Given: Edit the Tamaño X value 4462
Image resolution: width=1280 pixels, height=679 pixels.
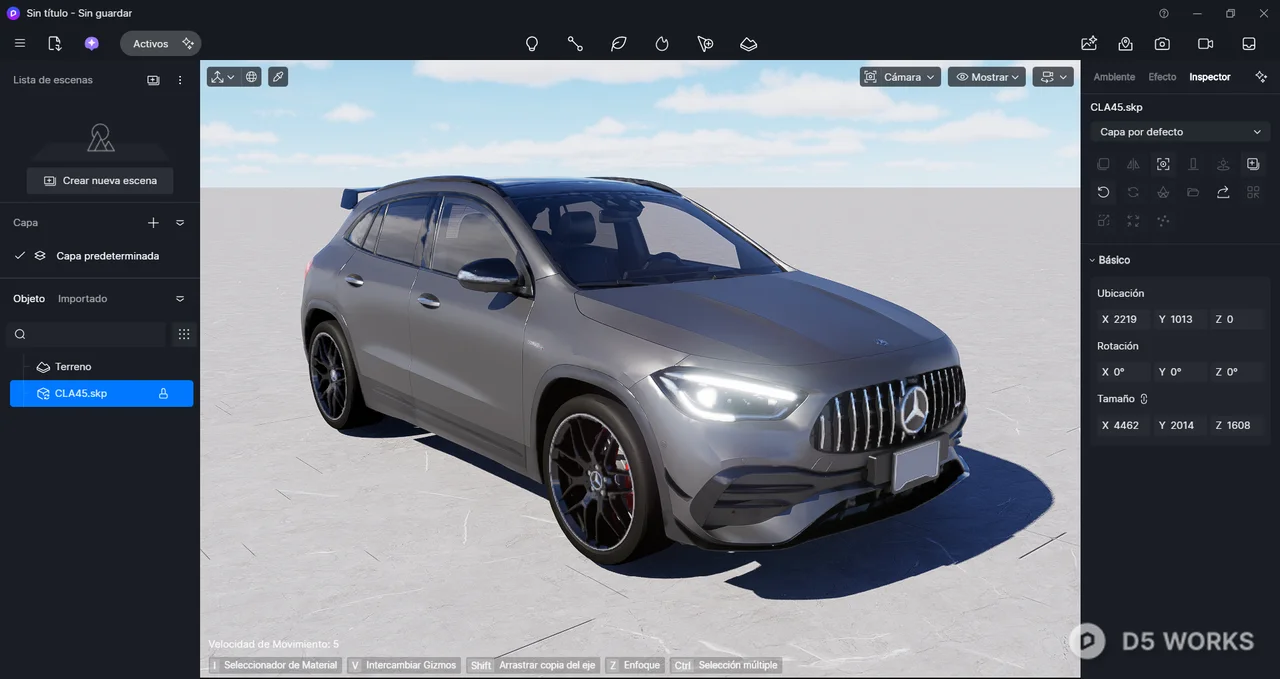Looking at the screenshot, I should pos(1122,425).
